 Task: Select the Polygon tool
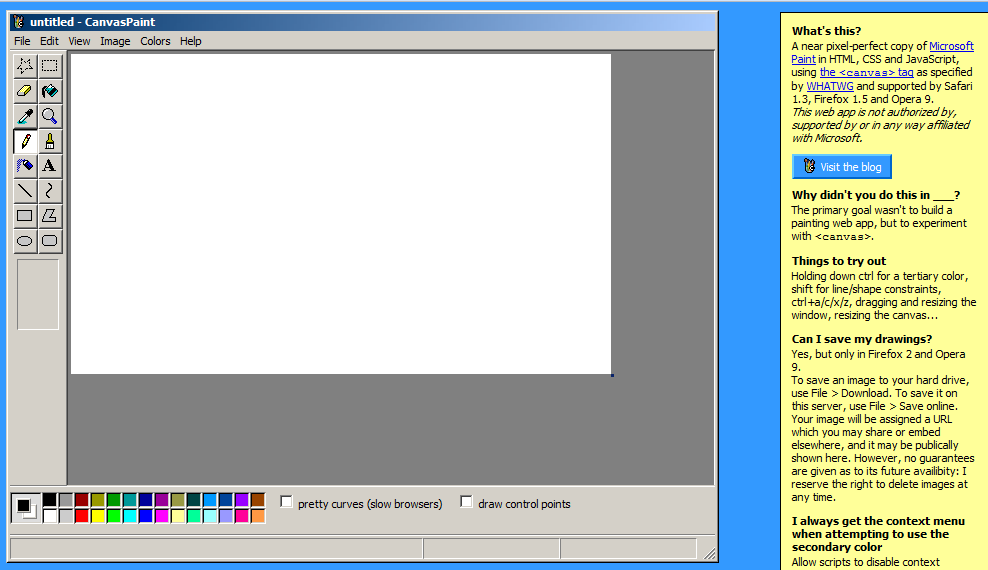(x=50, y=216)
